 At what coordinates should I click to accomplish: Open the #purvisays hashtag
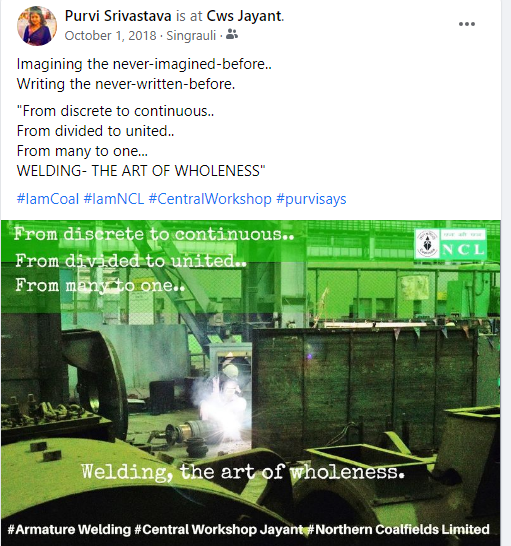[311, 199]
